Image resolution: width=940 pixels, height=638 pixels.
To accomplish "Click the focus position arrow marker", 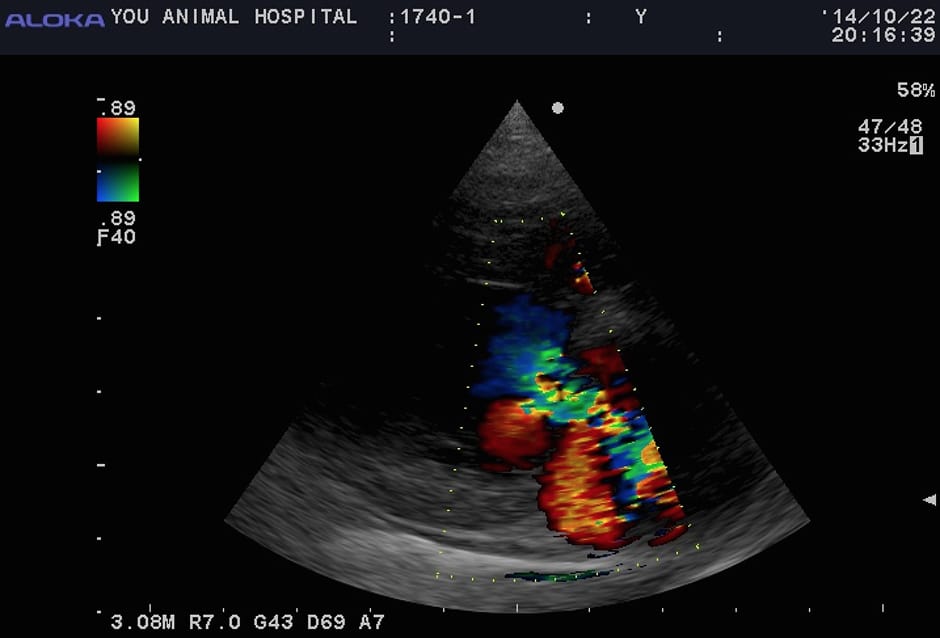I will click(x=929, y=499).
